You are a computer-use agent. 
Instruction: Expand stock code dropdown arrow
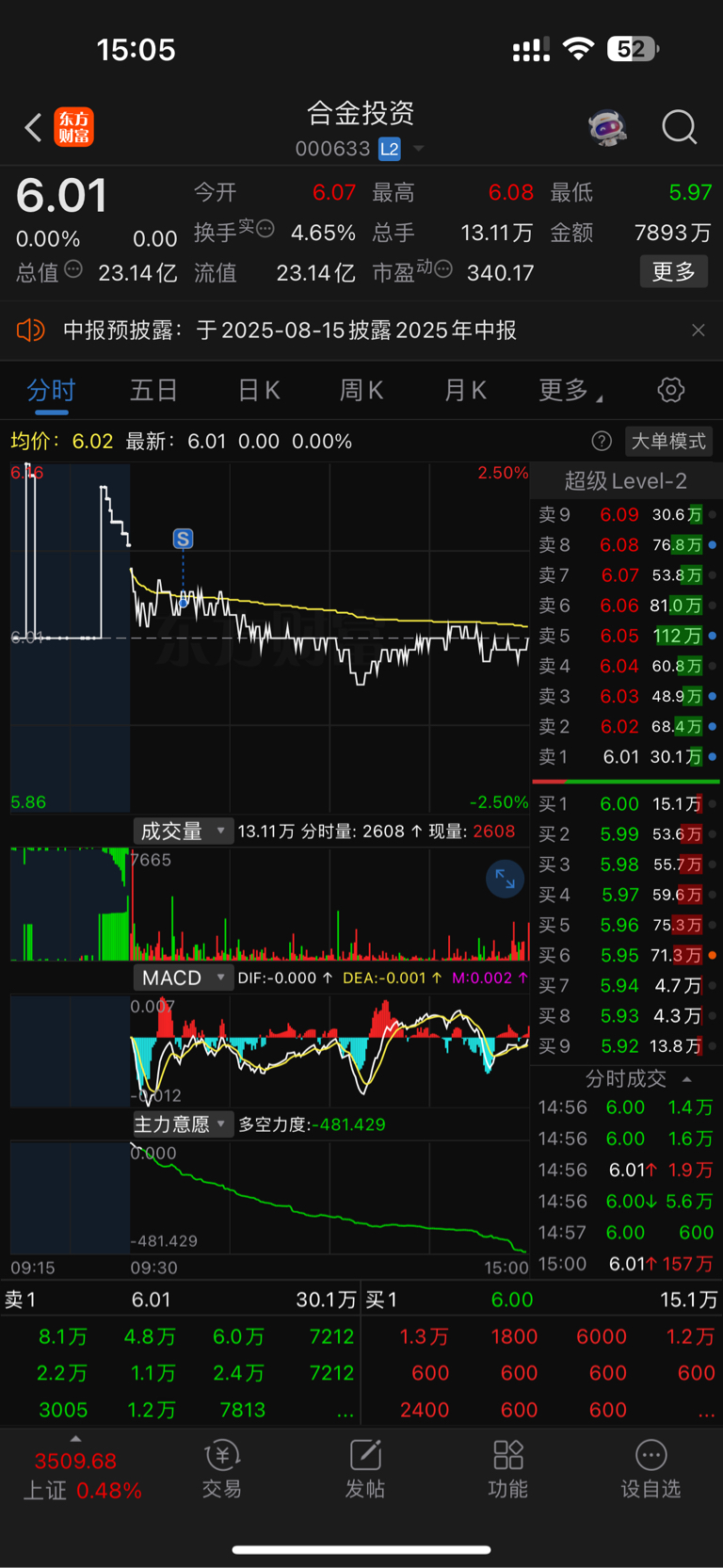point(419,149)
